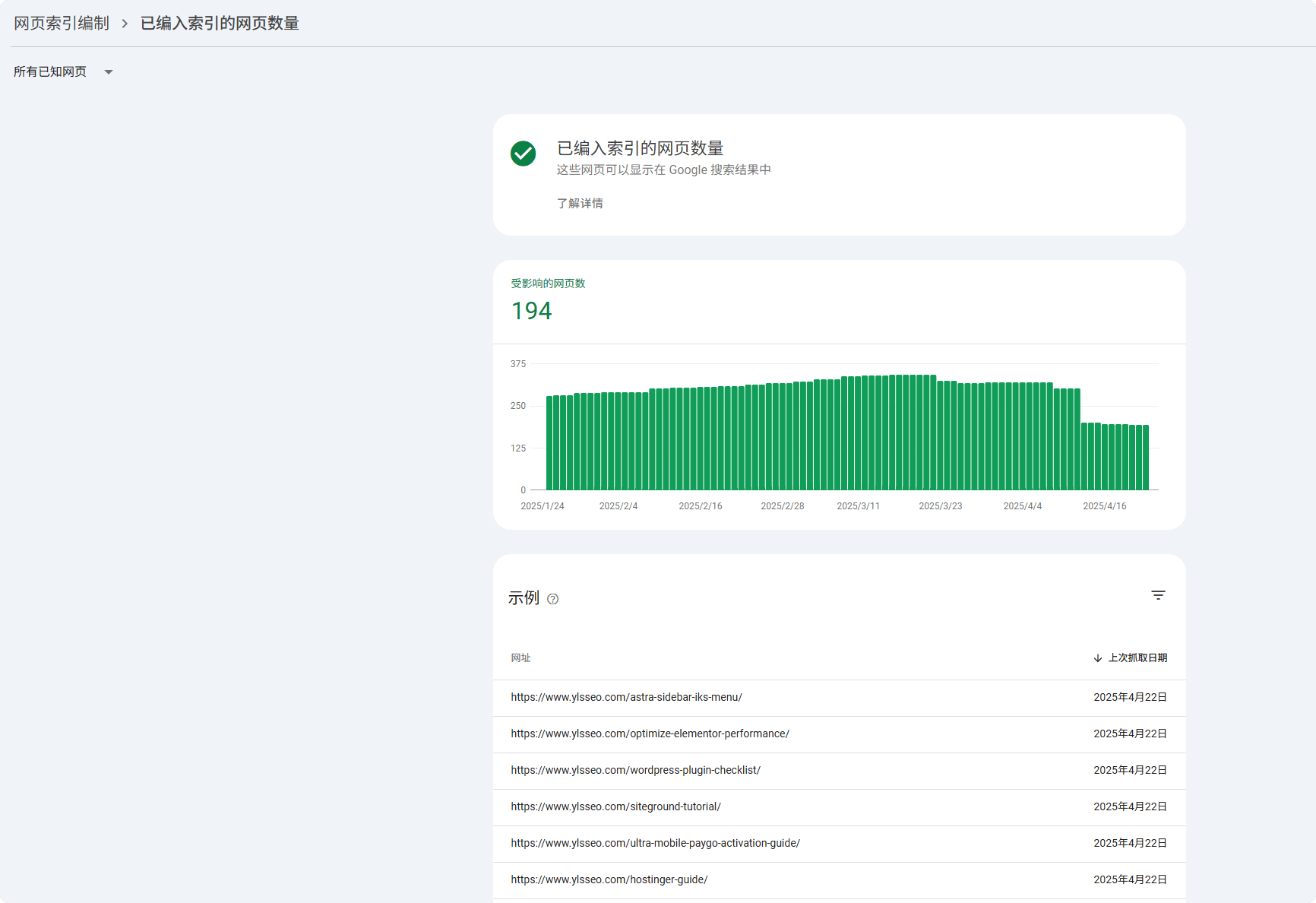
Task: Open the optimize-elementor-performance URL row
Action: (x=839, y=734)
